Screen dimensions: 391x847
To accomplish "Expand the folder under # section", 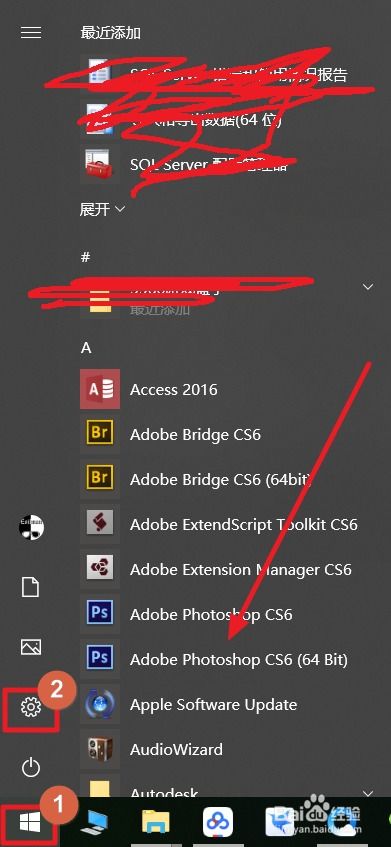I will (x=368, y=287).
